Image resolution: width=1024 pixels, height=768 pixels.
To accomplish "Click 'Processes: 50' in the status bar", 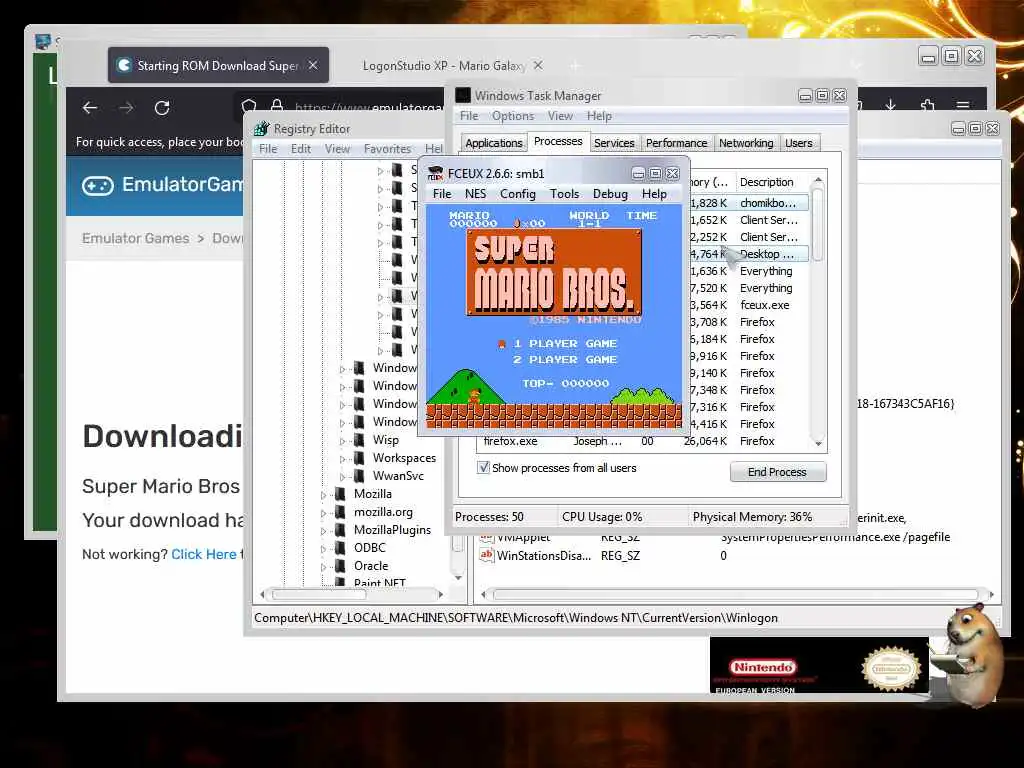I will point(489,517).
